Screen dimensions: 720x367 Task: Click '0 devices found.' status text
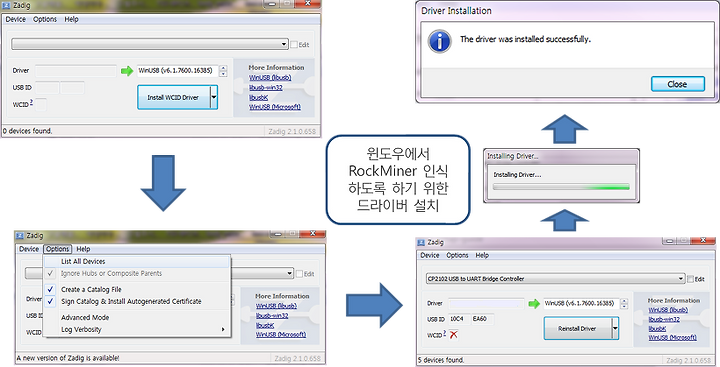(28, 131)
